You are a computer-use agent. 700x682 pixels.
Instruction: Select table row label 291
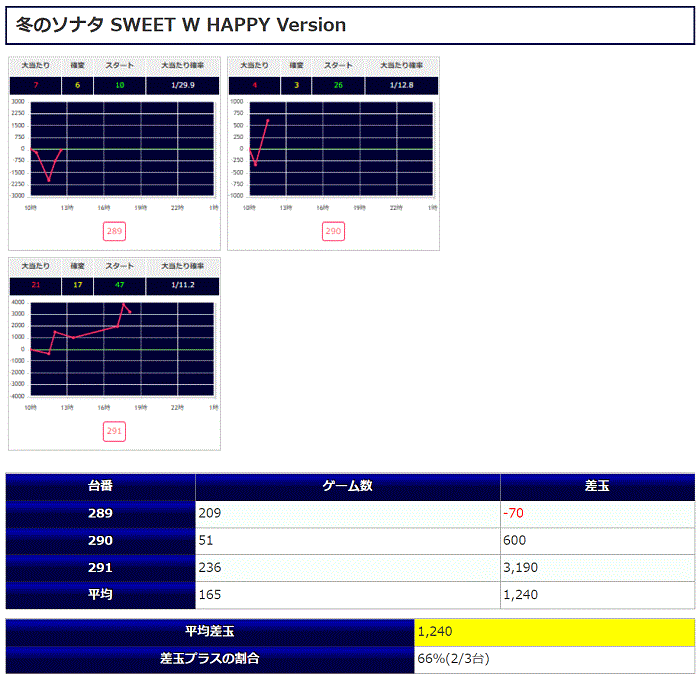point(100,568)
